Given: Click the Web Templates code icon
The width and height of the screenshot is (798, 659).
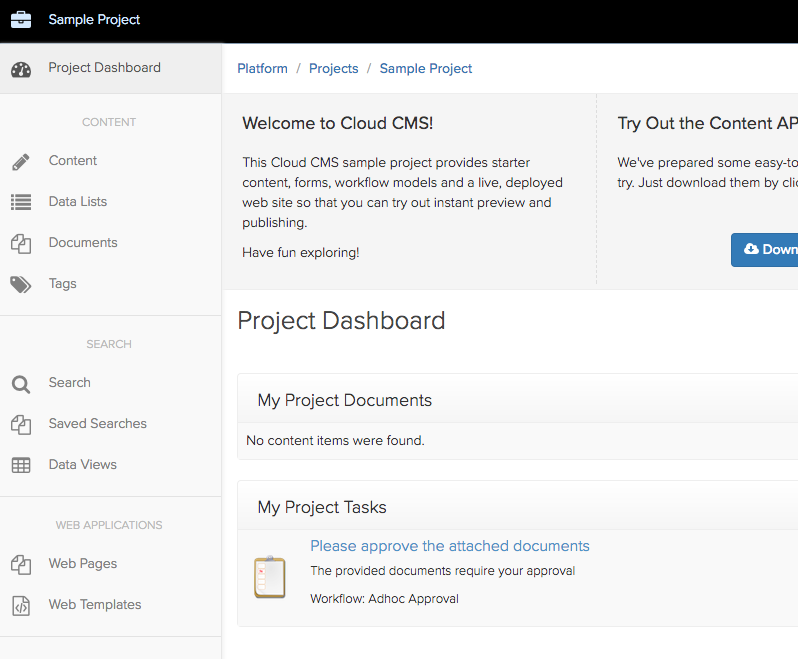Looking at the screenshot, I should click(21, 606).
